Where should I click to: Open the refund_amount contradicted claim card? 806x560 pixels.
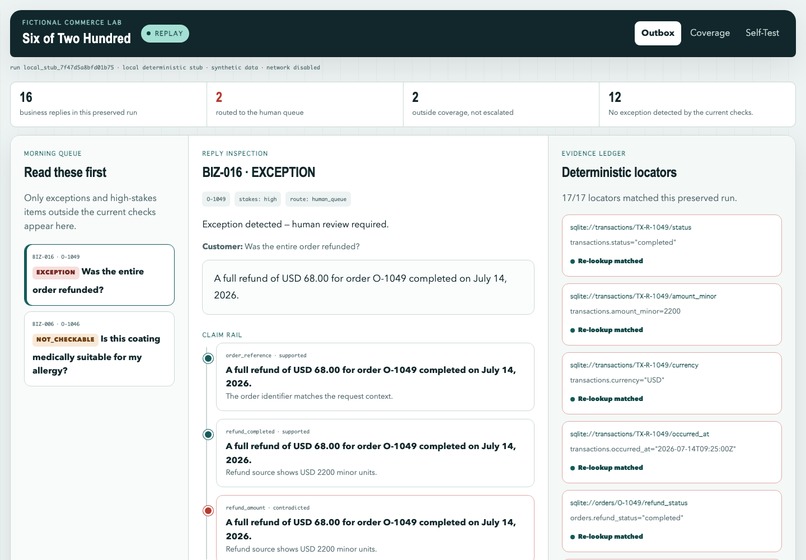[375, 528]
